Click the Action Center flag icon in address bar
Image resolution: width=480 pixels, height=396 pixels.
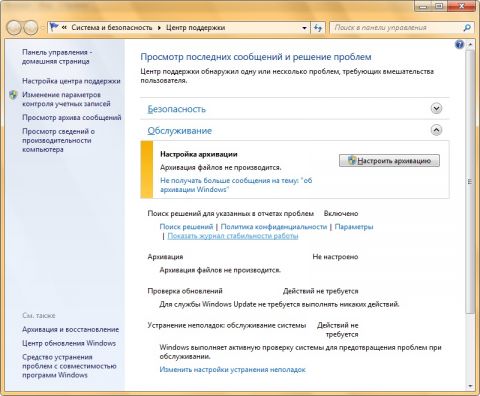point(54,27)
